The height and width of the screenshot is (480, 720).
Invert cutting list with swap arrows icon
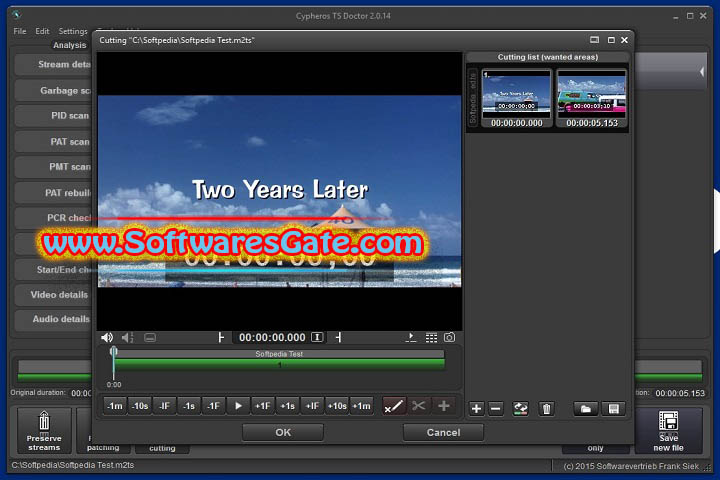pyautogui.click(x=520, y=408)
